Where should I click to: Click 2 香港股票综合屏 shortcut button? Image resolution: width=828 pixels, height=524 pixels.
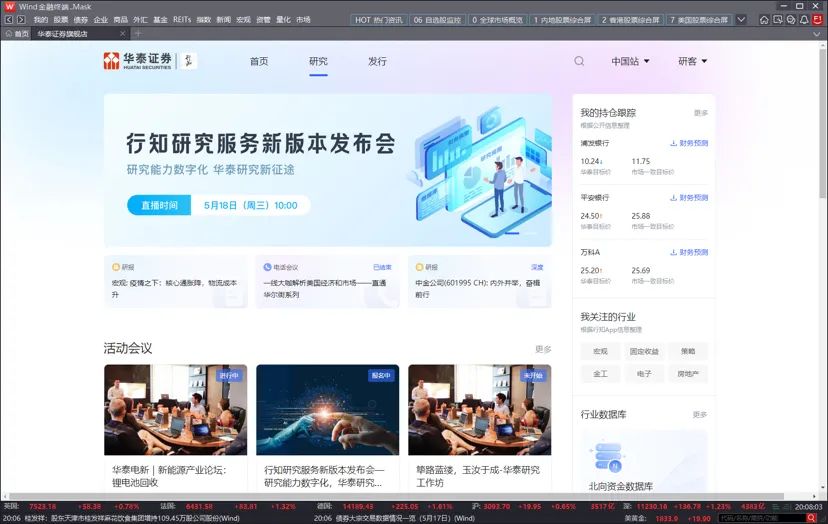point(631,20)
